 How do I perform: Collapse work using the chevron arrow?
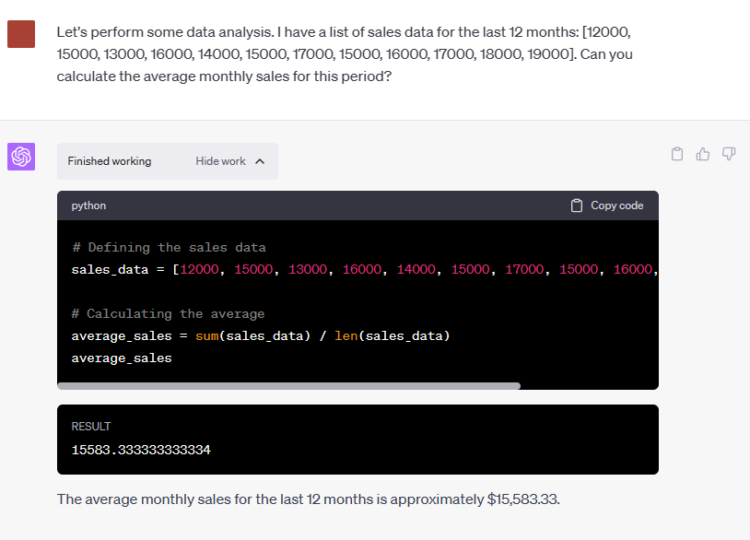tap(260, 161)
